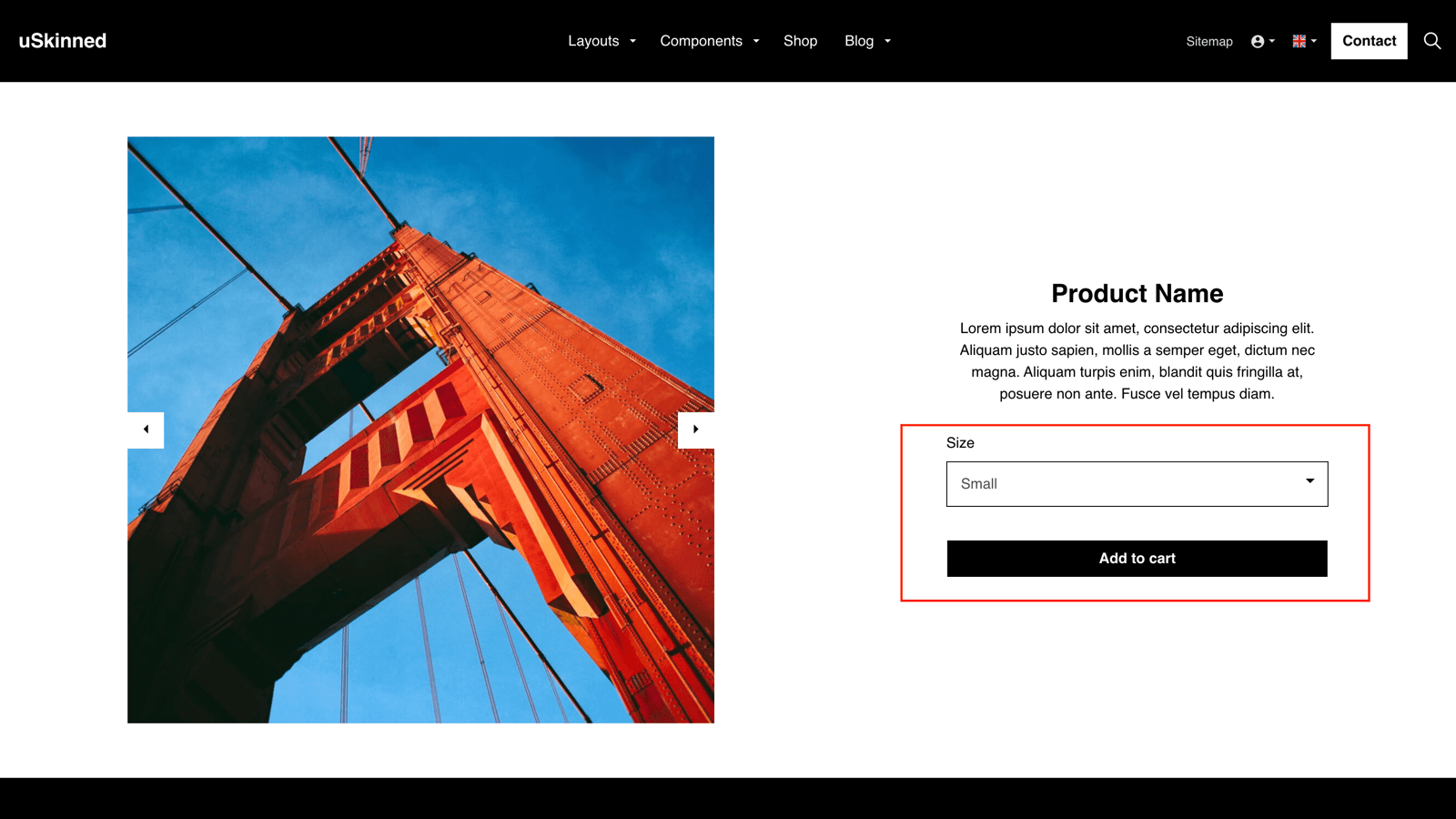Go to previous image with the left arrow

pyautogui.click(x=146, y=429)
